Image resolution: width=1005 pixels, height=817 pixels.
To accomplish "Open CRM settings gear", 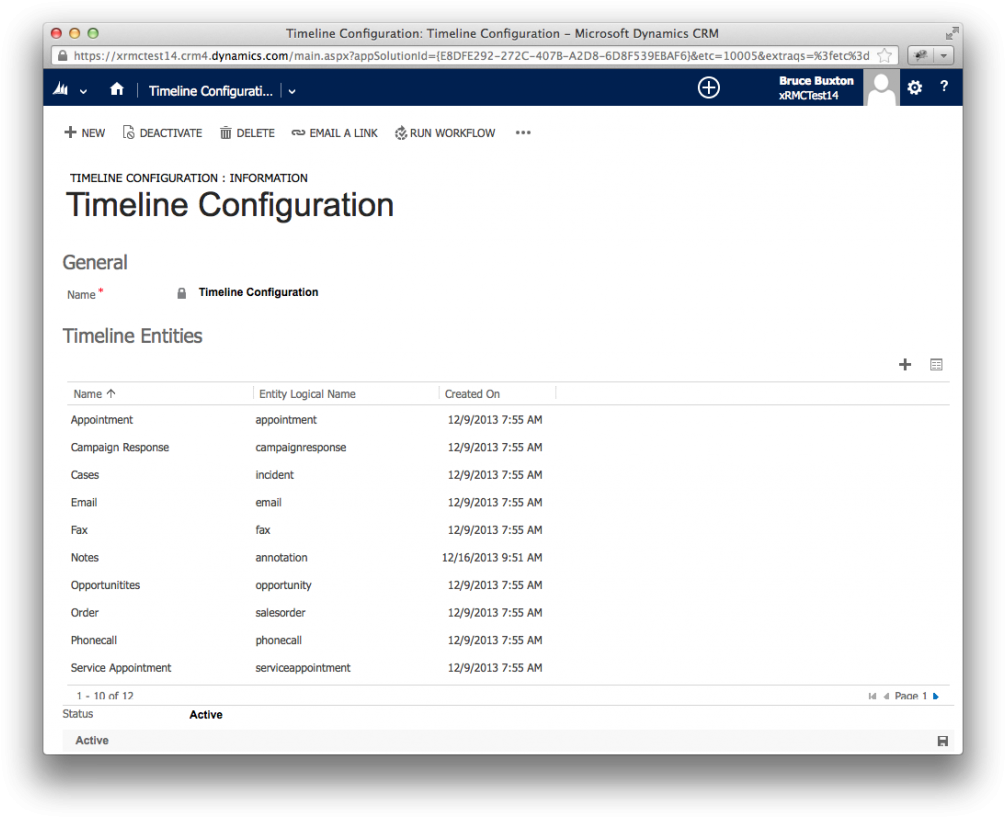I will coord(914,88).
